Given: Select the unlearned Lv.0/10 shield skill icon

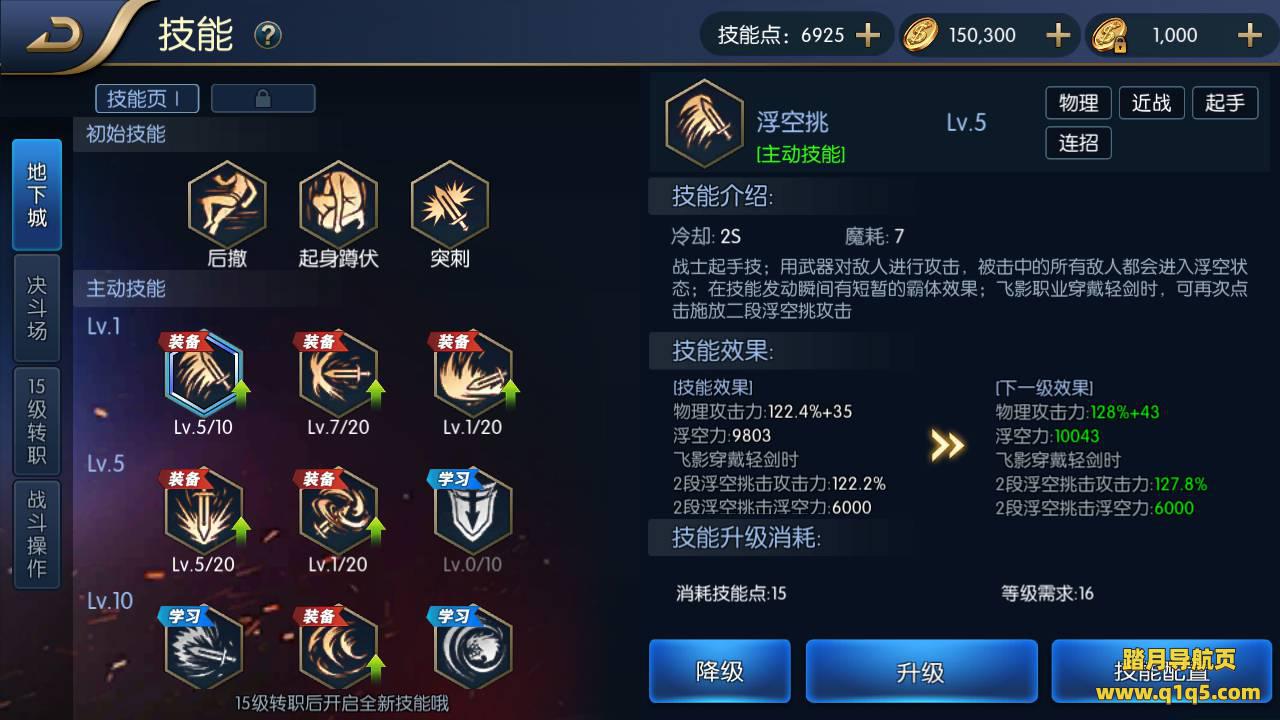Looking at the screenshot, I should [474, 511].
